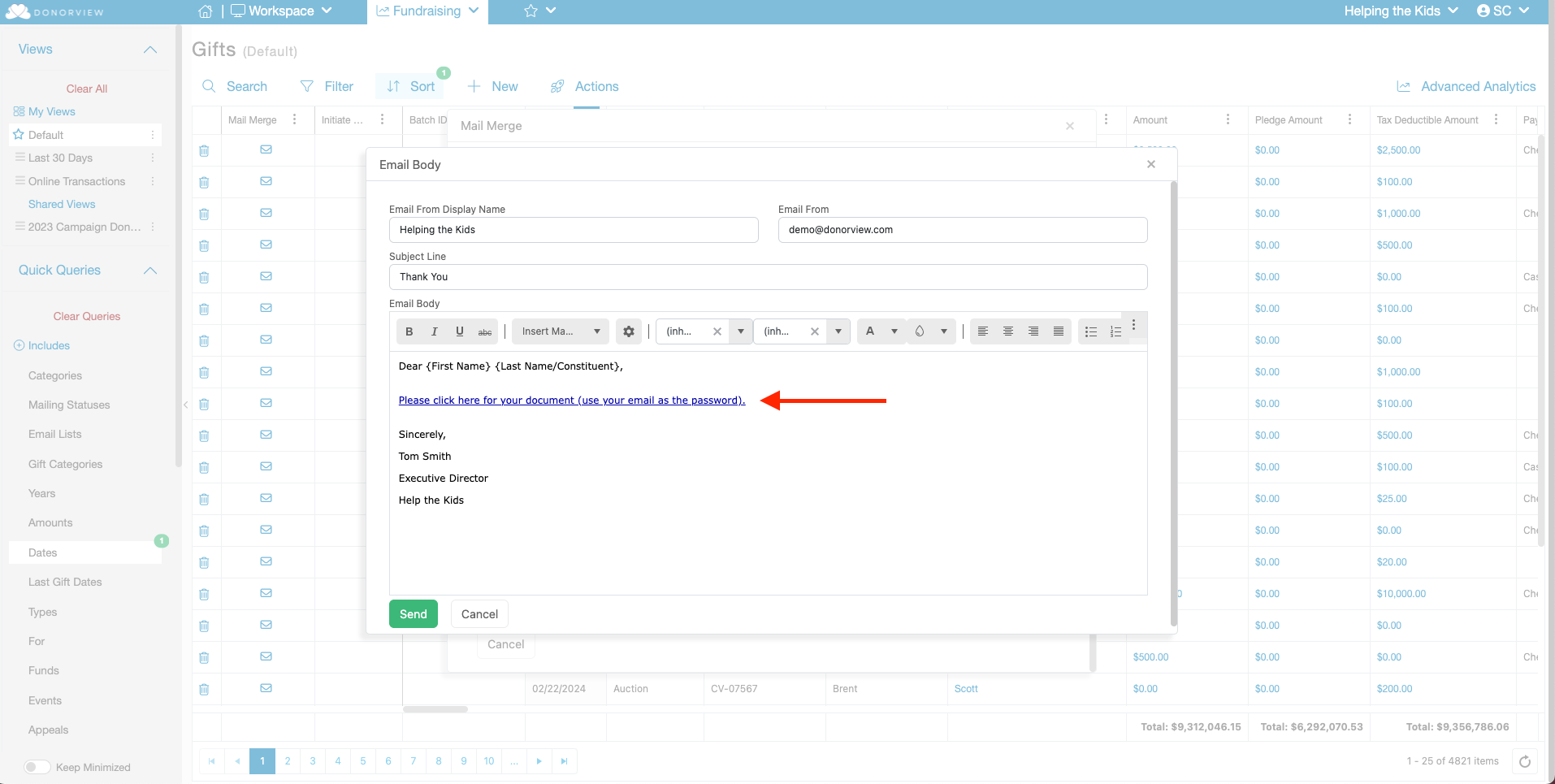Viewport: 1555px width, 784px height.
Task: Collapse the Views section
Action: coord(150,50)
